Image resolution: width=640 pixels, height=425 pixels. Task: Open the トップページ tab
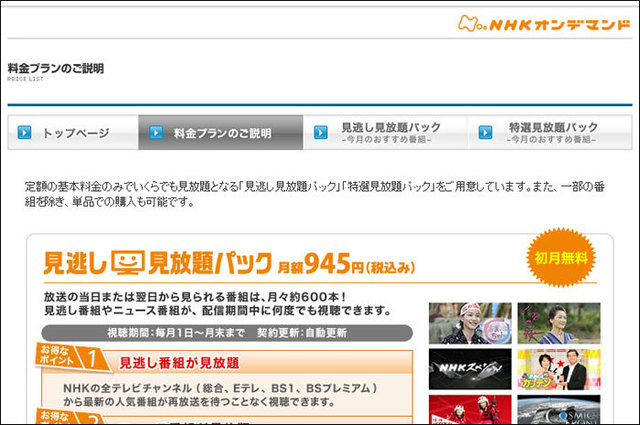[75, 132]
